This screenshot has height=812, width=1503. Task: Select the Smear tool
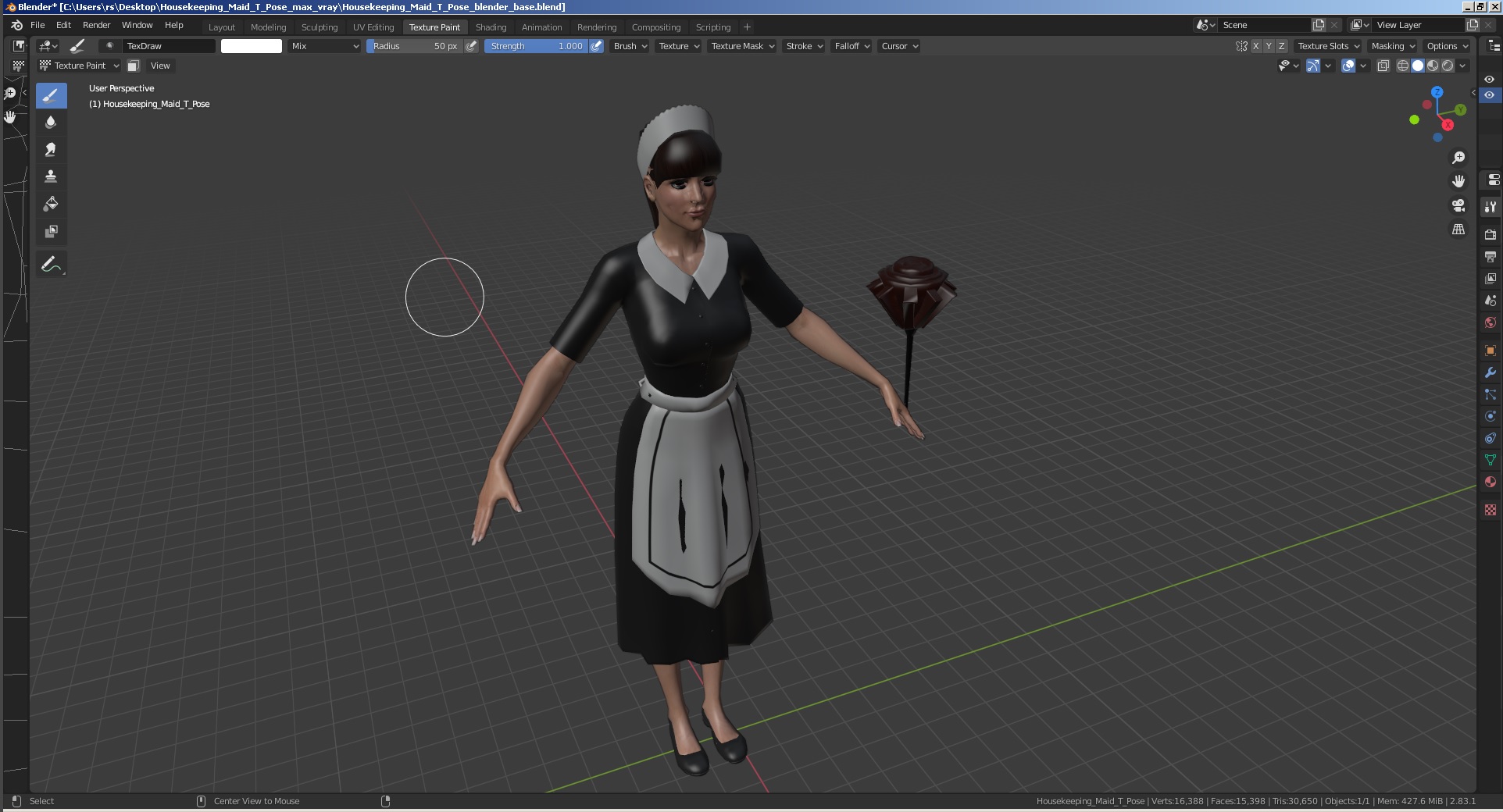tap(51, 150)
